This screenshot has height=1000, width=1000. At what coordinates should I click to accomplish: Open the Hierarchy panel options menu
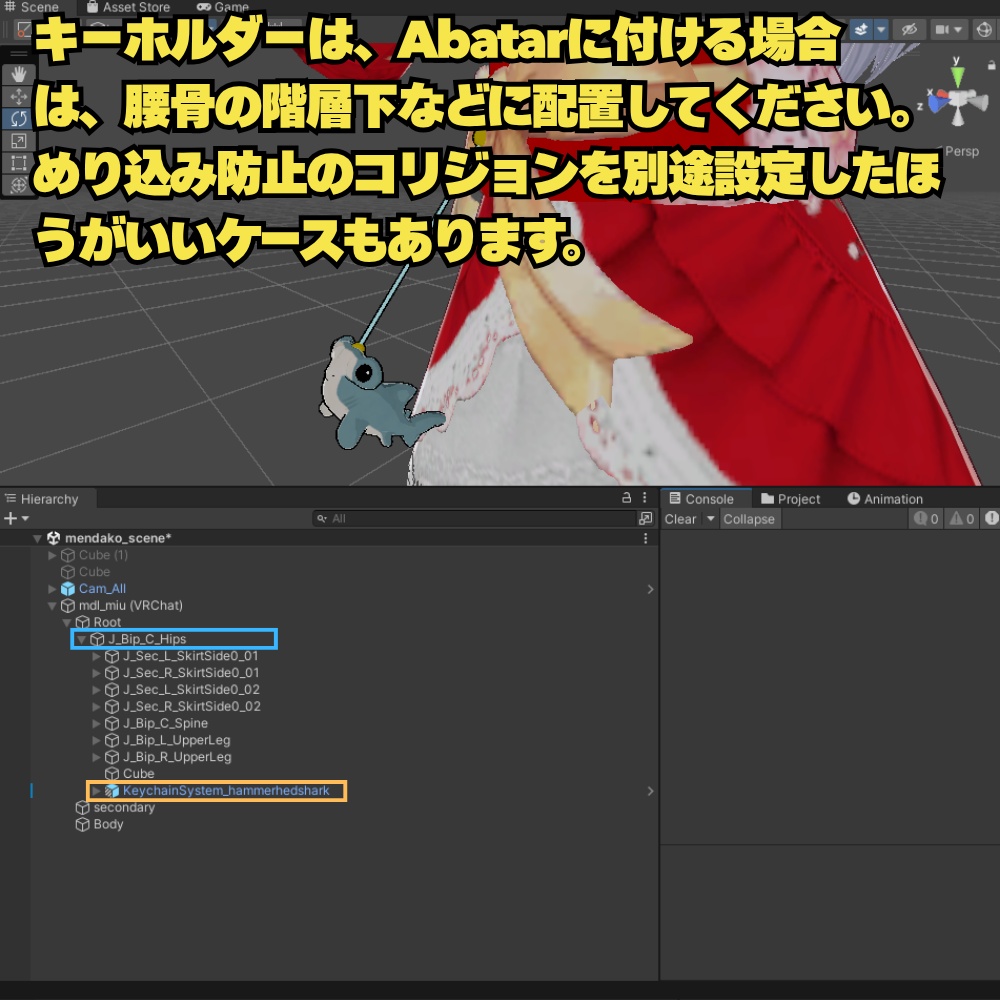click(645, 497)
